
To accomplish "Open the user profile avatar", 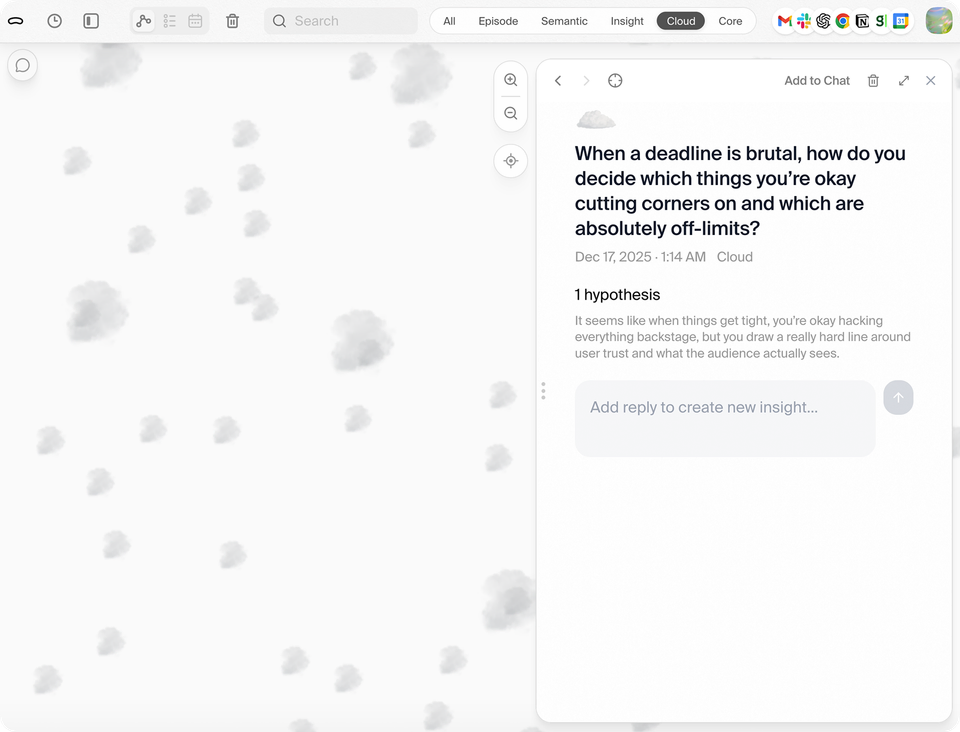I will point(938,21).
